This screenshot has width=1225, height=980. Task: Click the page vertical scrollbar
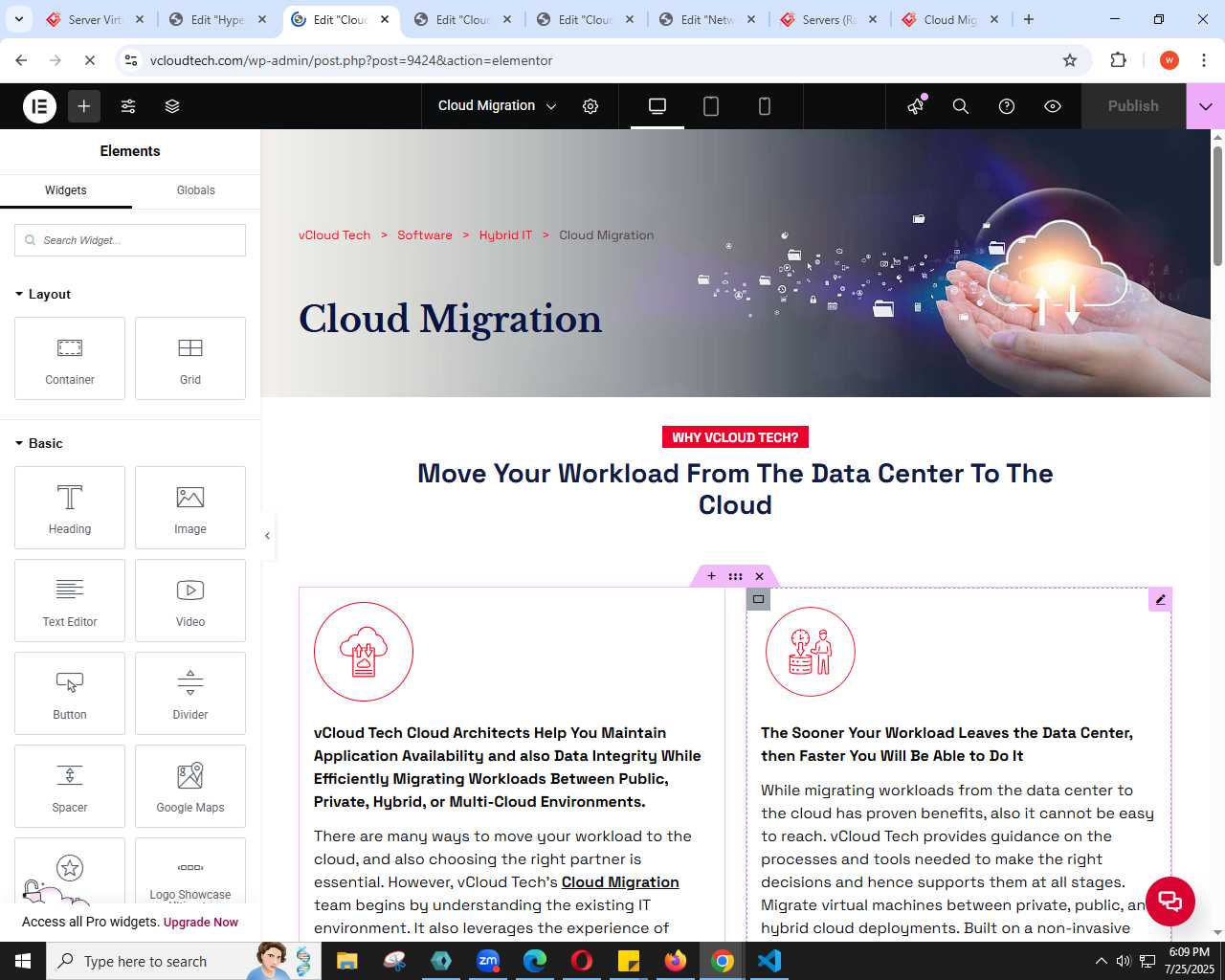click(x=1217, y=206)
